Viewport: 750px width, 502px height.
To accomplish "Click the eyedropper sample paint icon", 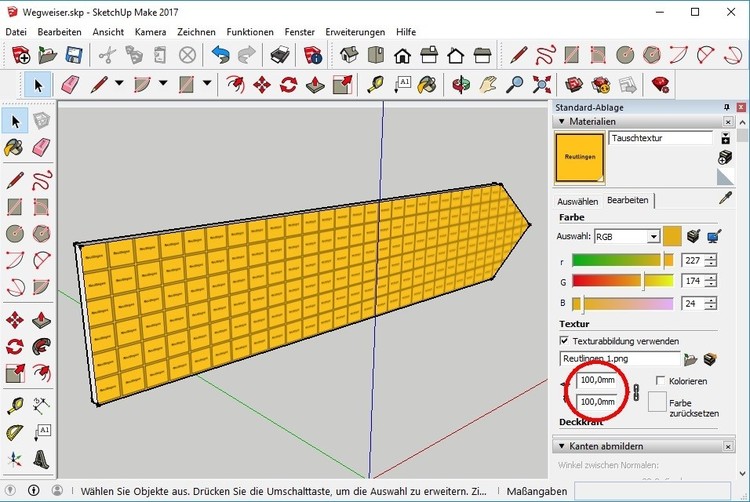I will [726, 198].
